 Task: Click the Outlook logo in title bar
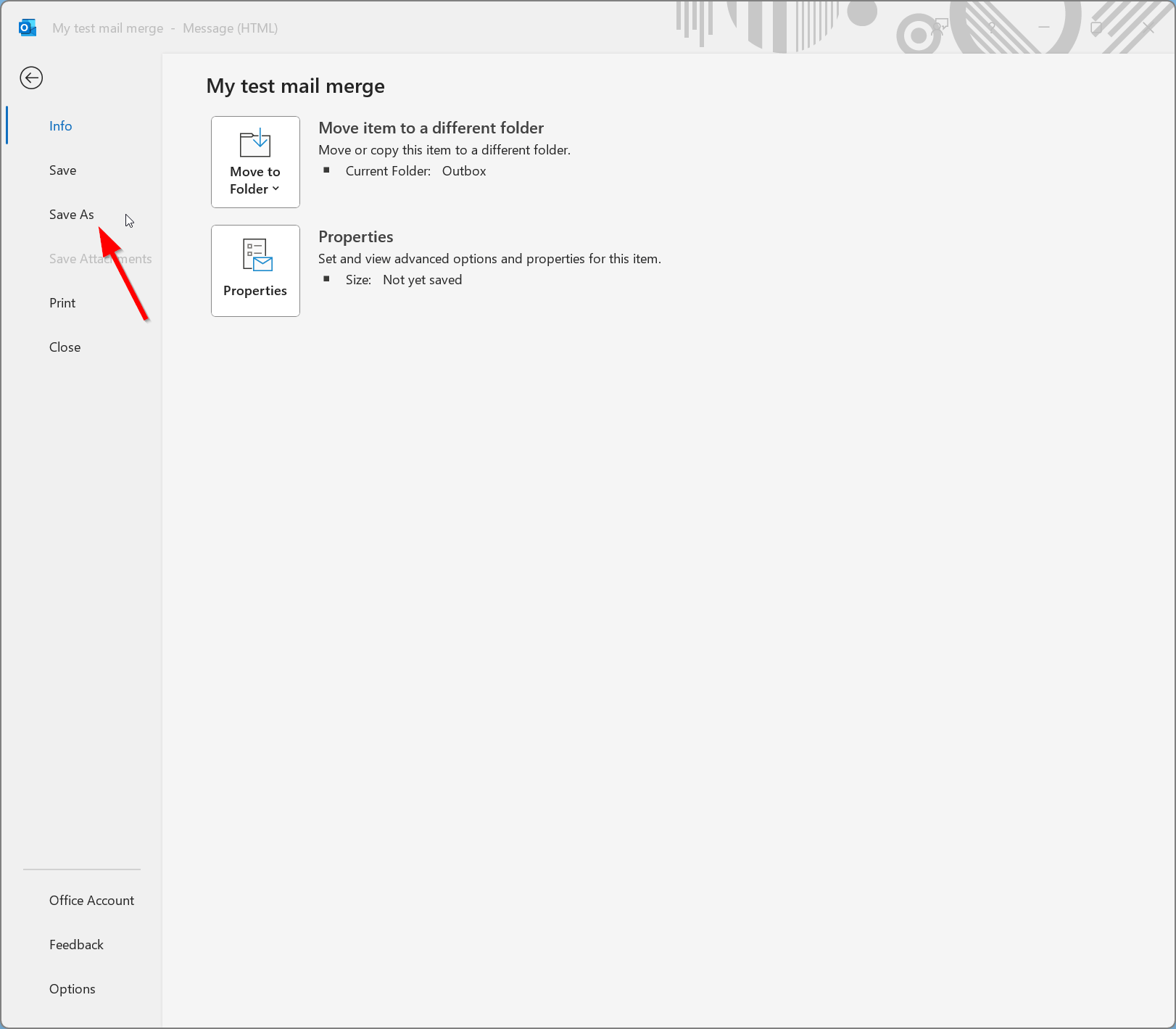pyautogui.click(x=28, y=28)
